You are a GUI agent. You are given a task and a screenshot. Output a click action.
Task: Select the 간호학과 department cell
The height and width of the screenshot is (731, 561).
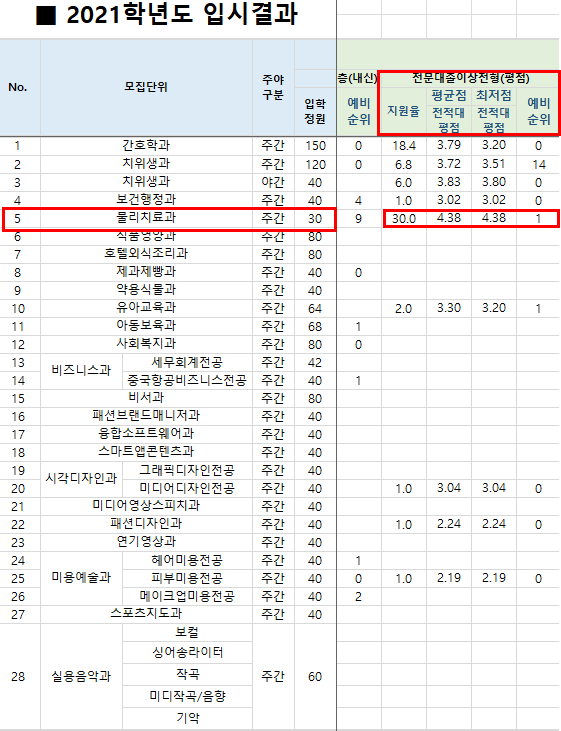pyautogui.click(x=146, y=146)
